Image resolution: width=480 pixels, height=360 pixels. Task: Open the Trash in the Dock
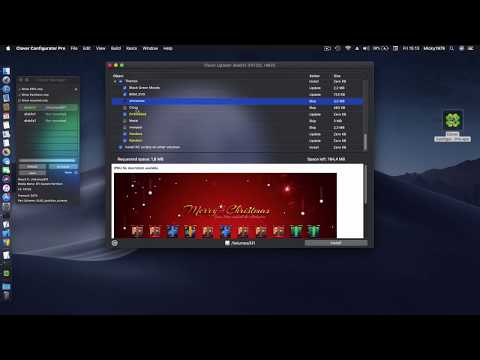coord(6,296)
